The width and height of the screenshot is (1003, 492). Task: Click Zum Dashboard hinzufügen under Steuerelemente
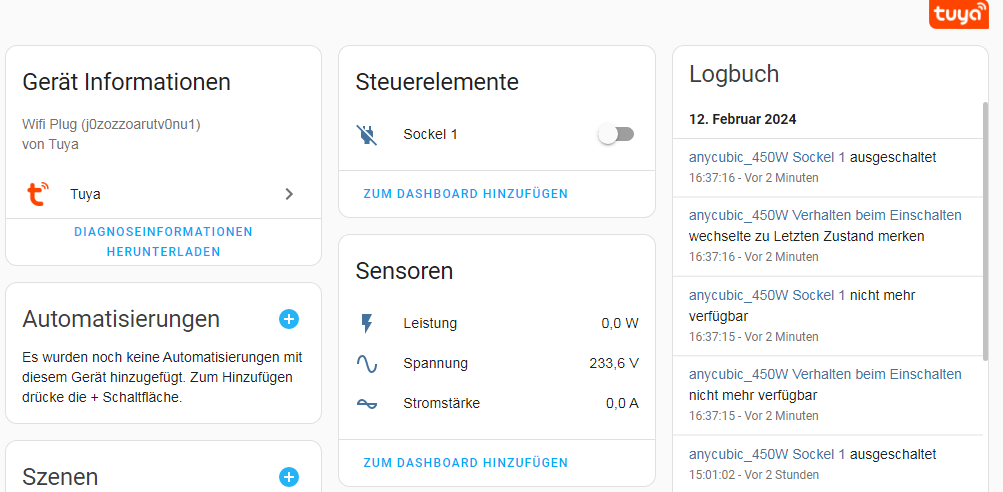click(466, 194)
